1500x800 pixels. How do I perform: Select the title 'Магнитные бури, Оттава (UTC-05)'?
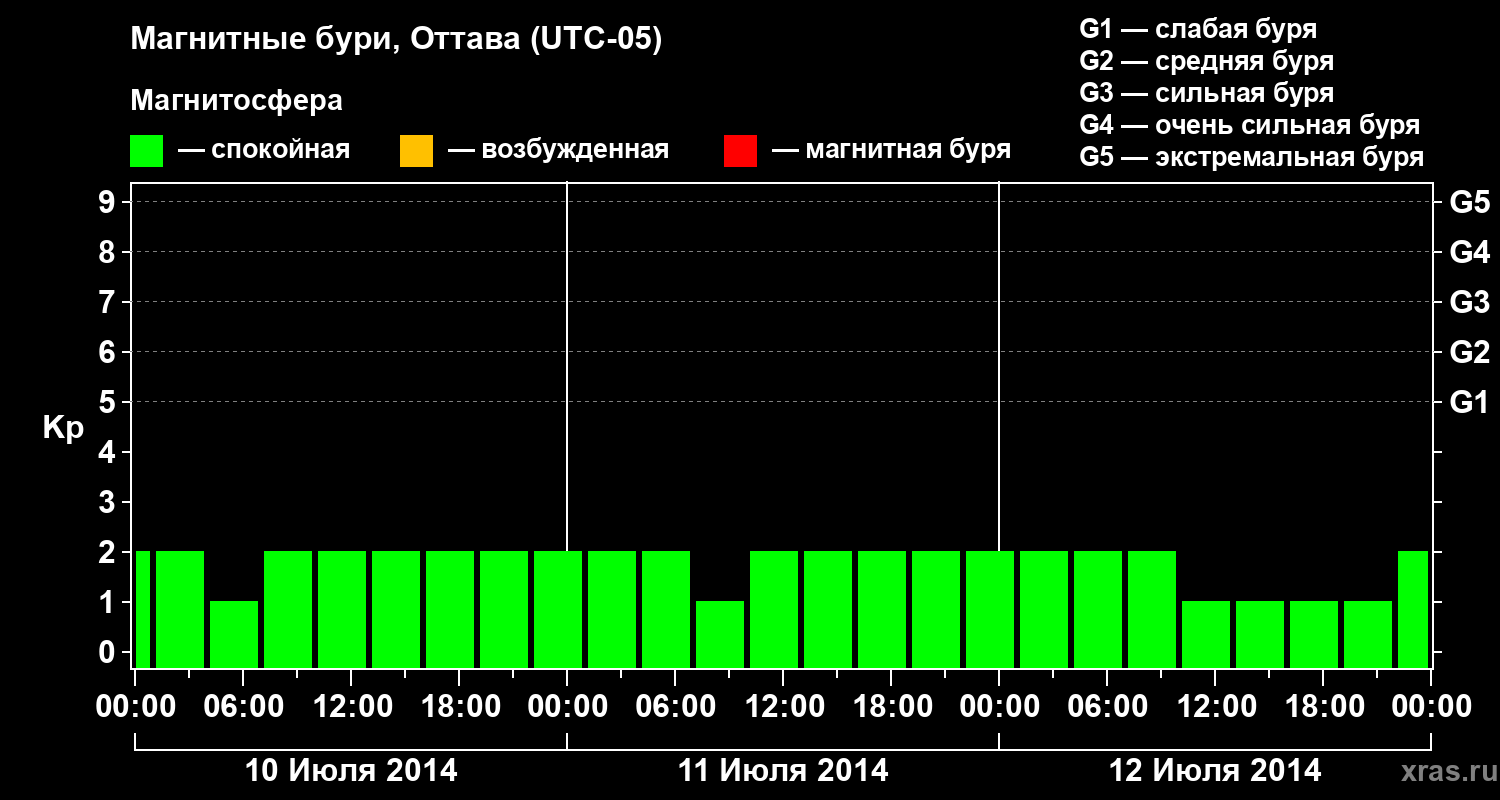396,40
